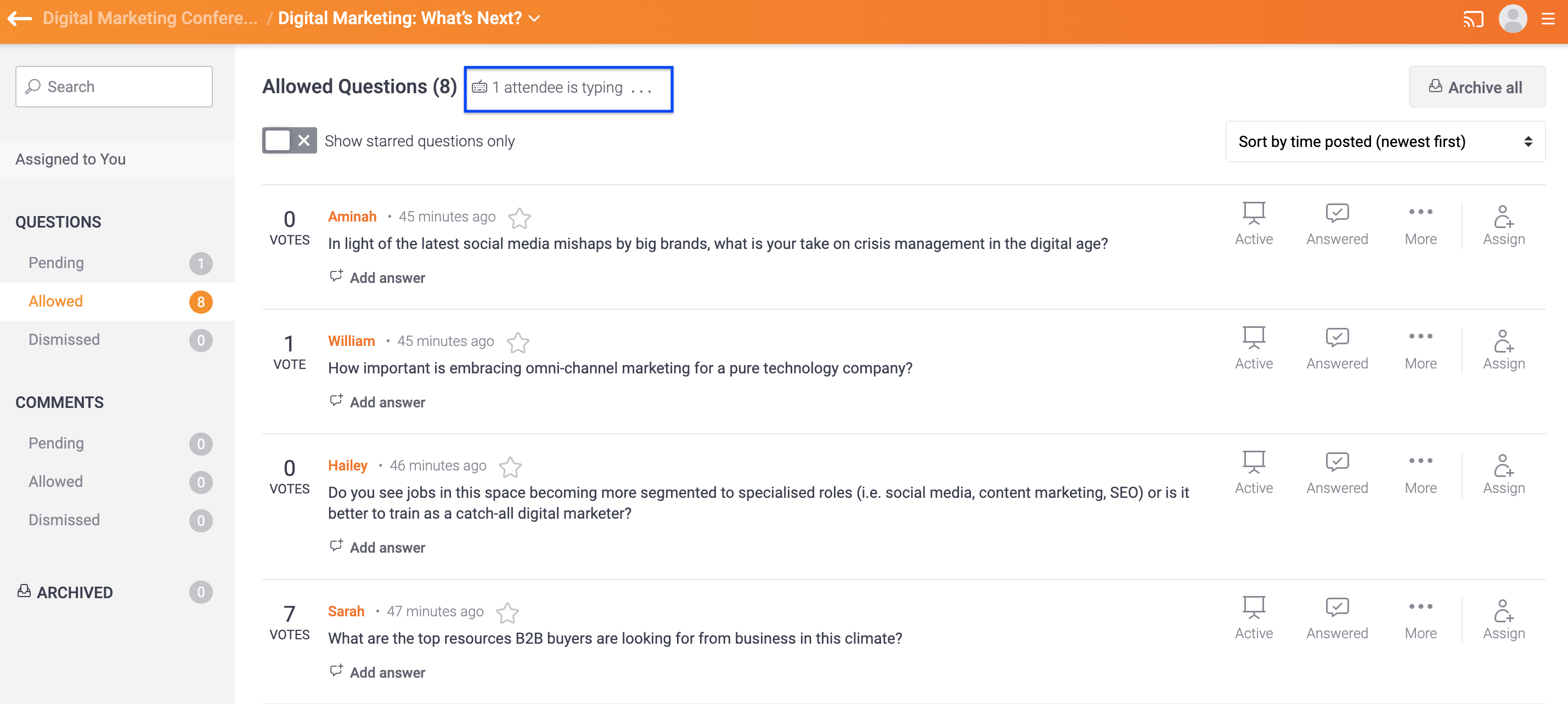This screenshot has height=704, width=1568.
Task: Open the sort by time posted dropdown
Action: [x=1385, y=142]
